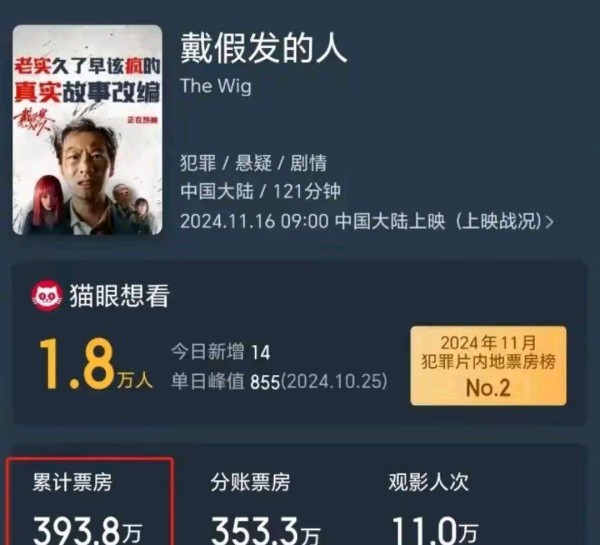Open the movie poster thumbnail
The height and width of the screenshot is (545, 600).
click(x=88, y=130)
